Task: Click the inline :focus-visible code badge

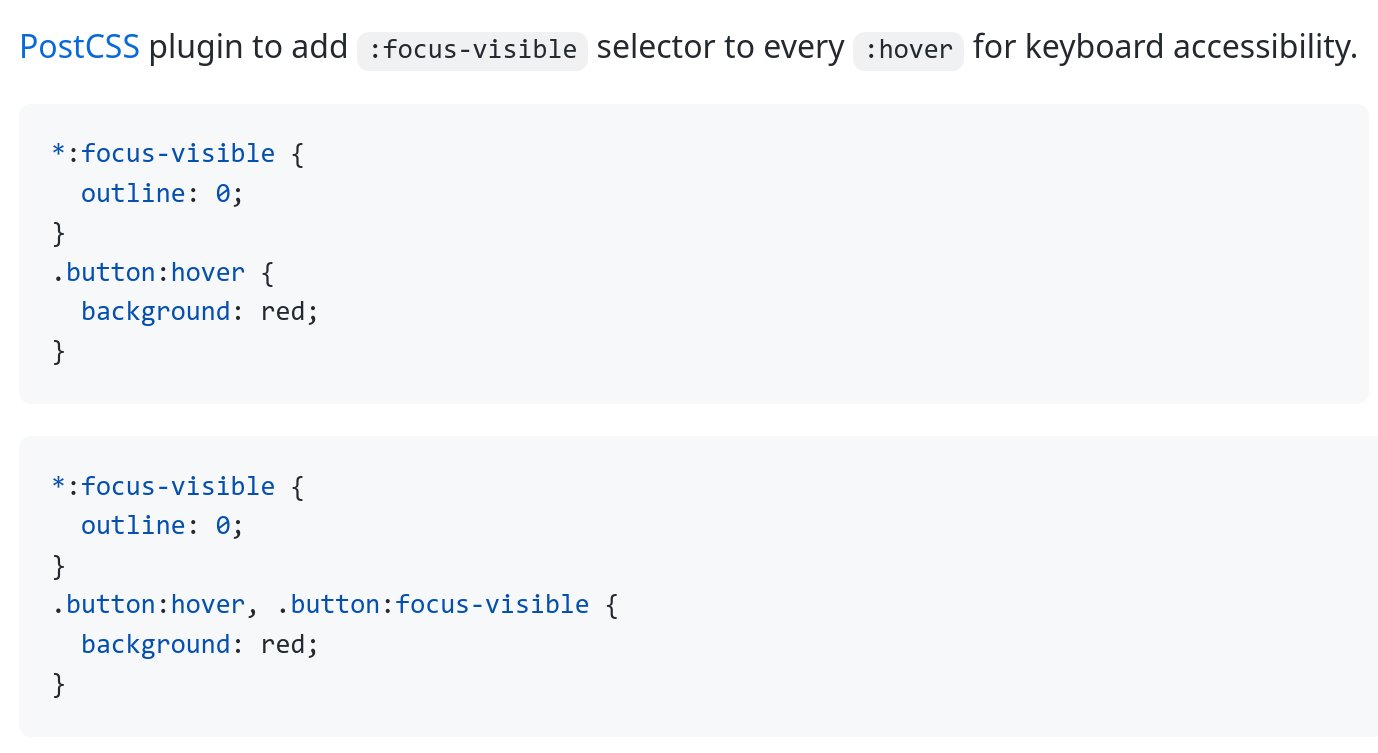Action: pos(473,50)
